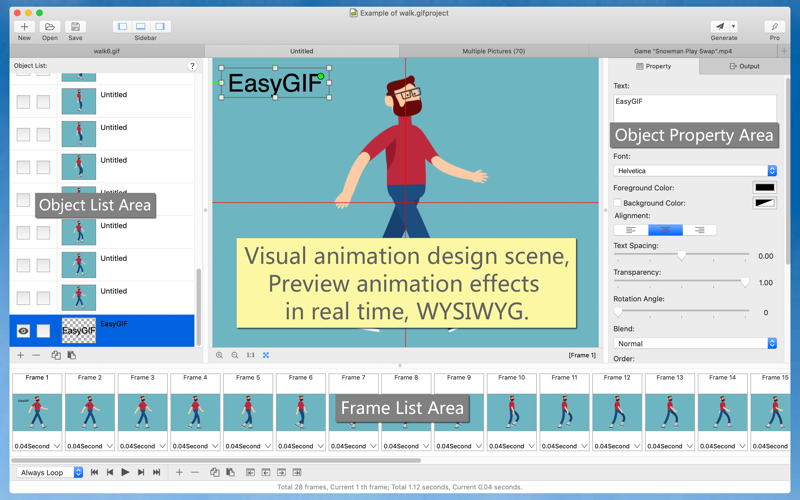This screenshot has height=500, width=800.
Task: Click the Generate paper-plane icon
Action: pos(719,27)
